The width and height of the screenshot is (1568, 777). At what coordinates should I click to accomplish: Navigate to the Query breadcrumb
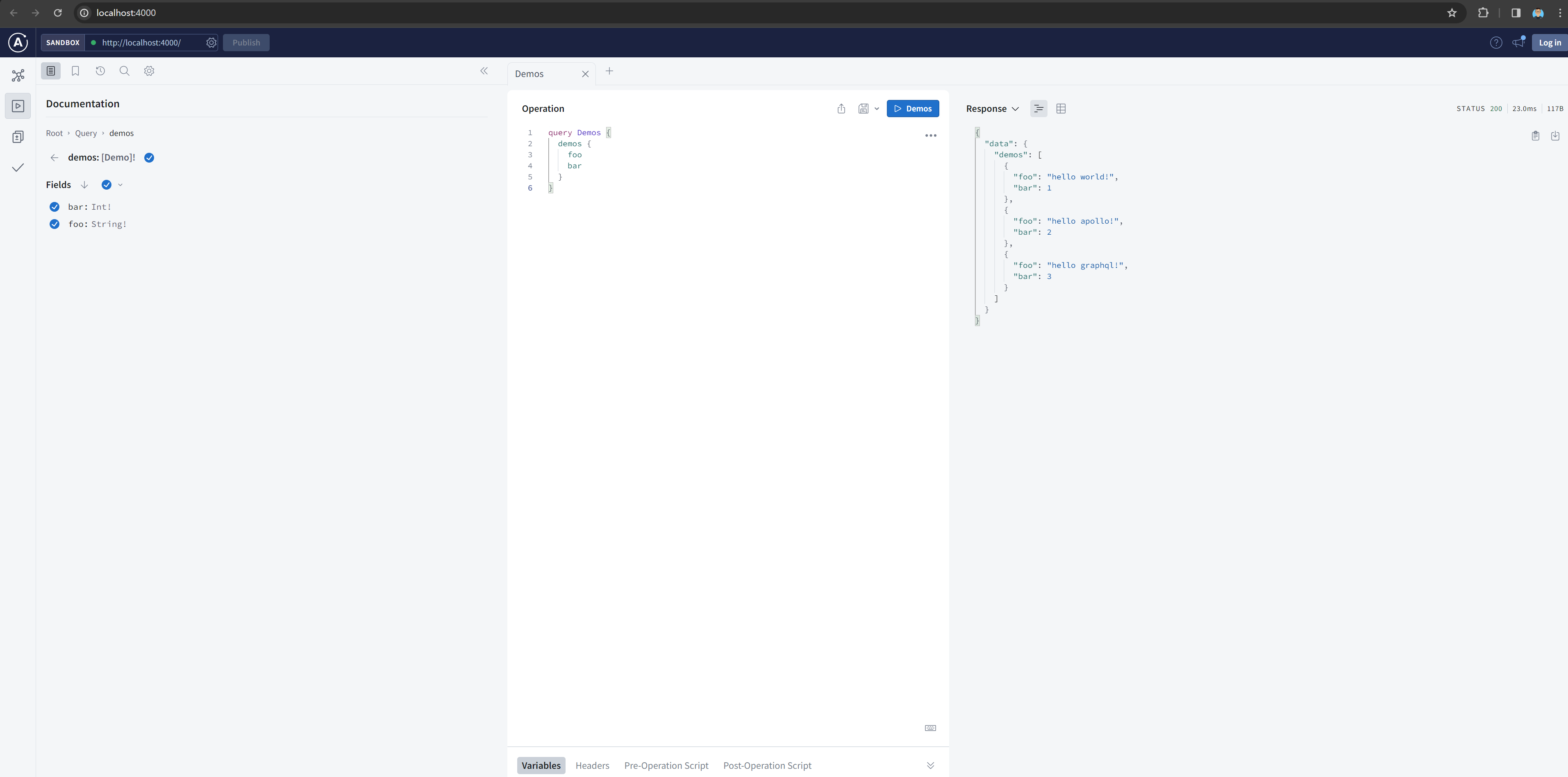(x=85, y=133)
